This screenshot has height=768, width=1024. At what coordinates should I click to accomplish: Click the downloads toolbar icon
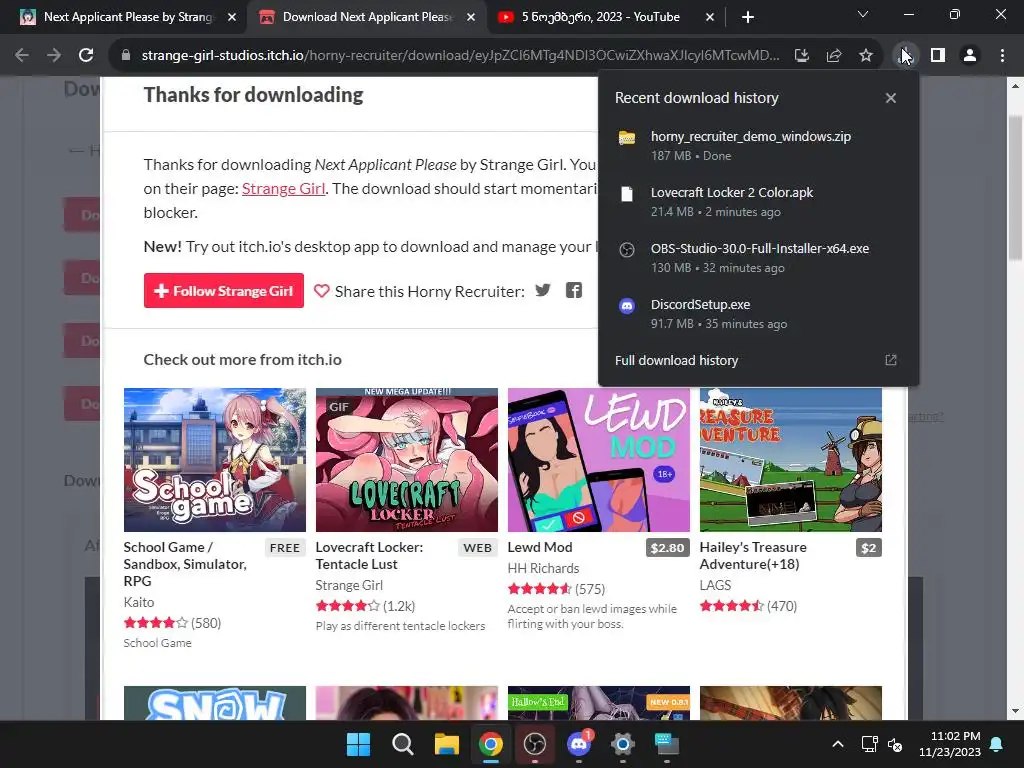(905, 56)
